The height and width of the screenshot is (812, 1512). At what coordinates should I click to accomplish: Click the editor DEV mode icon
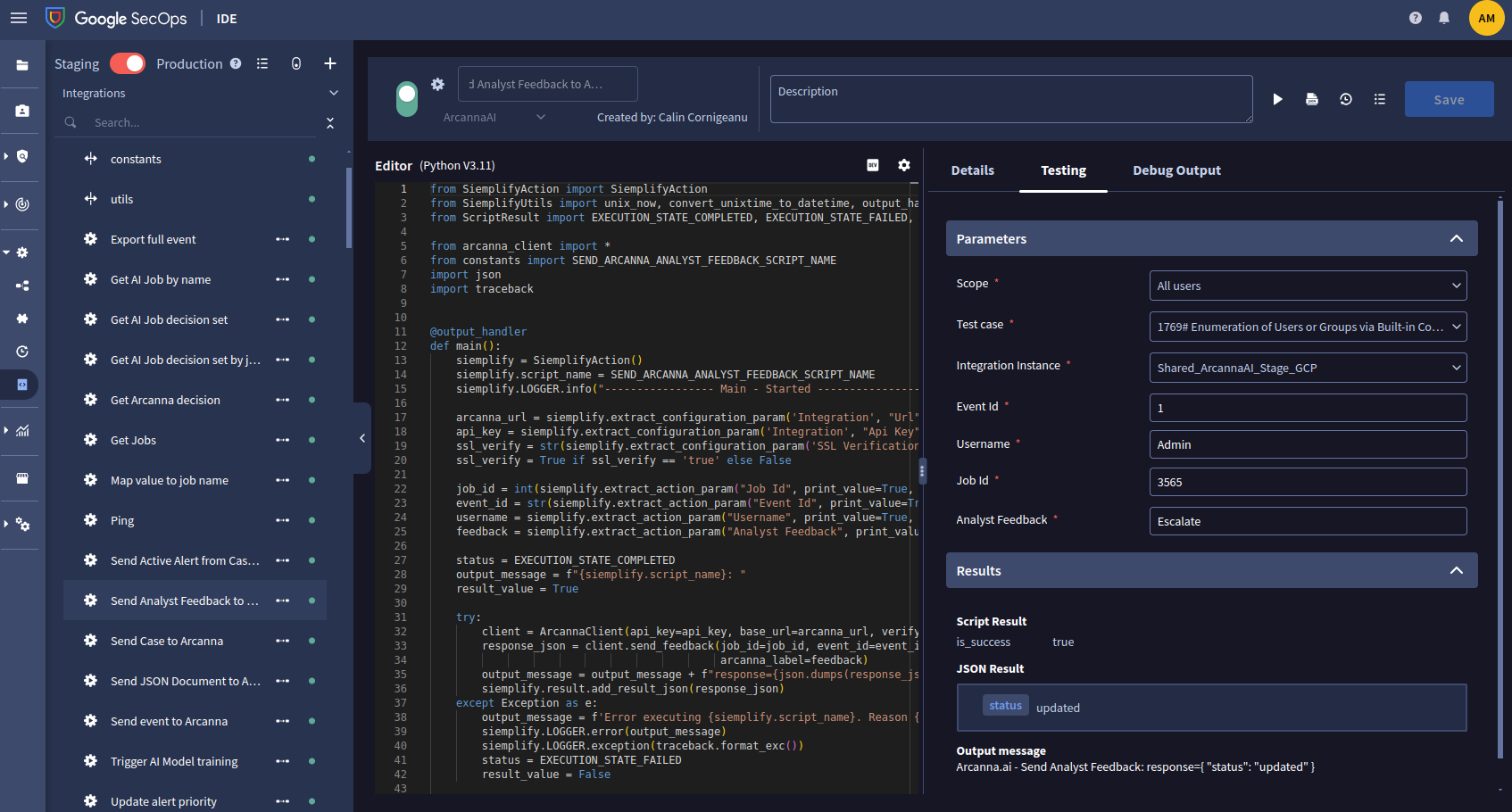pyautogui.click(x=873, y=165)
